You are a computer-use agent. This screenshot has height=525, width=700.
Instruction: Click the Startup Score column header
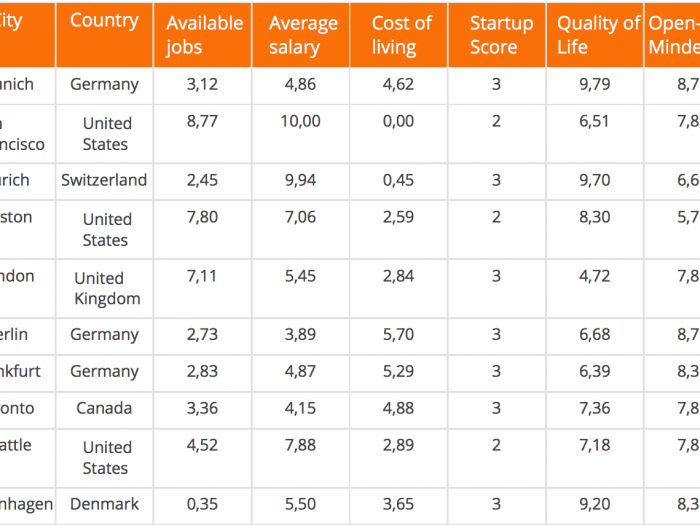(x=496, y=35)
